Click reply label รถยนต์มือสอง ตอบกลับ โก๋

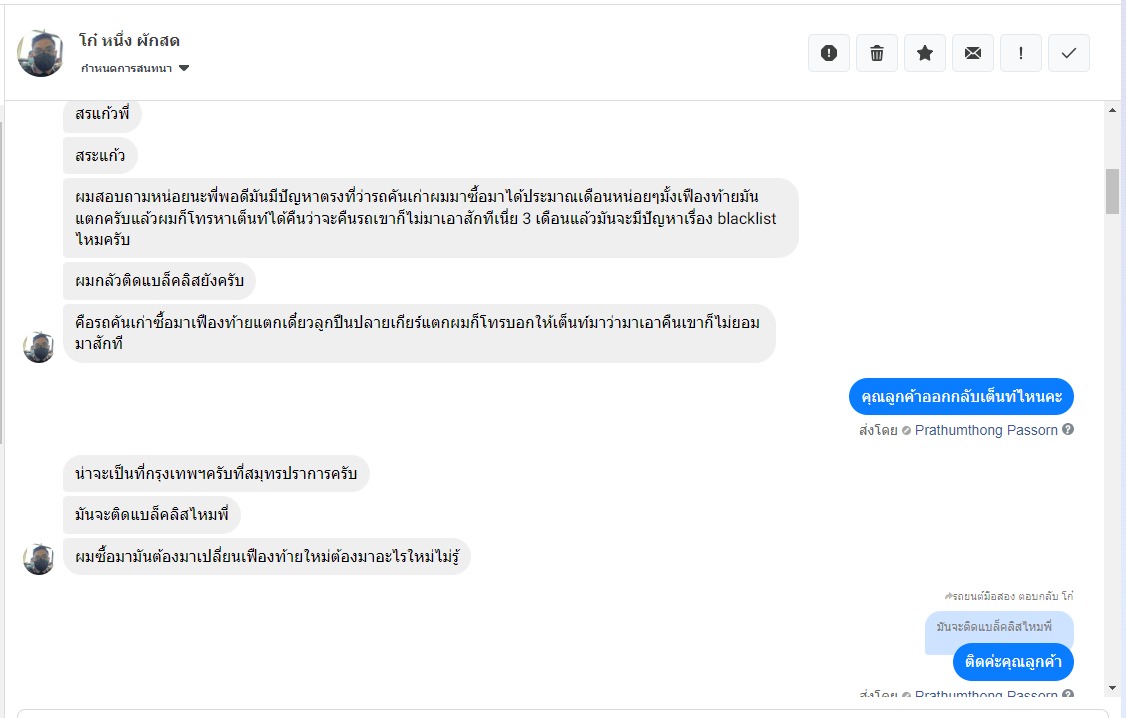[x=1008, y=596]
